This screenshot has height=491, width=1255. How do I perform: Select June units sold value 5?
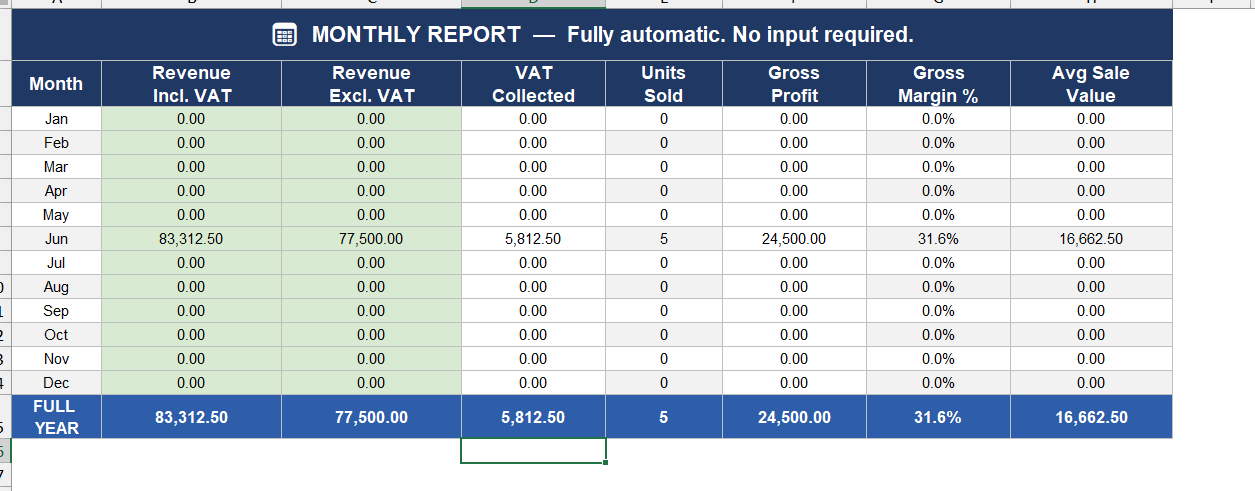click(x=663, y=239)
